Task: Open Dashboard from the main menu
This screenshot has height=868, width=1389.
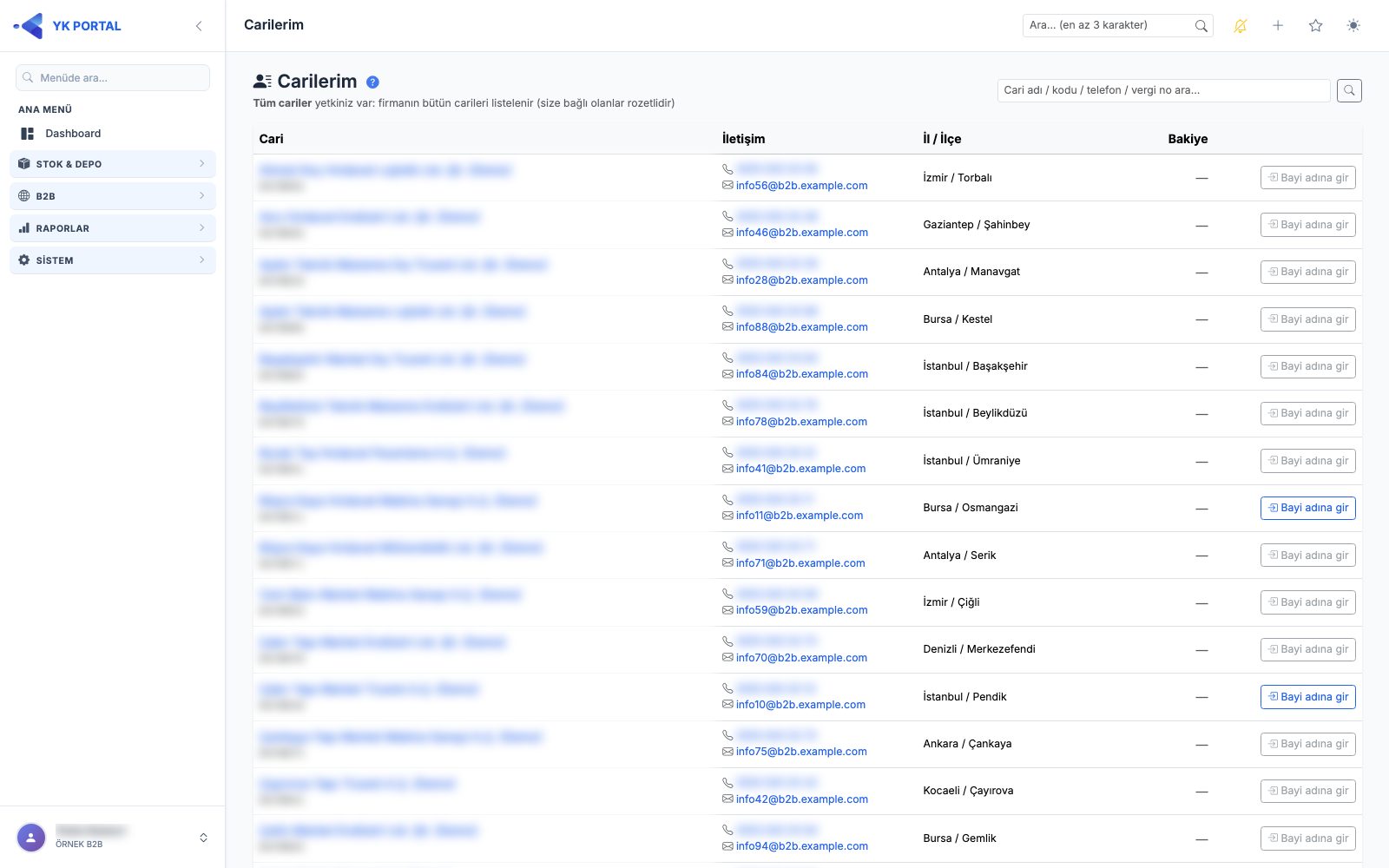Action: pyautogui.click(x=113, y=134)
